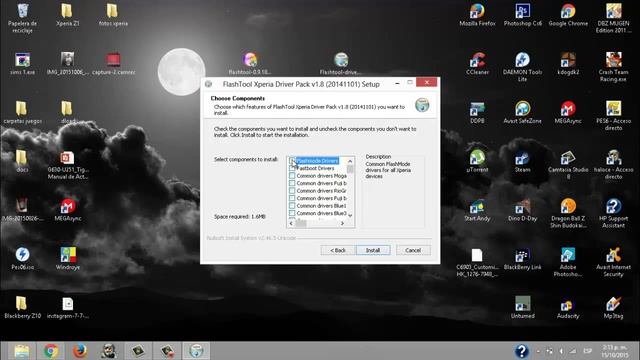This screenshot has width=640, height=360.
Task: Select Crash Team Racing.exe icon
Action: [613, 67]
